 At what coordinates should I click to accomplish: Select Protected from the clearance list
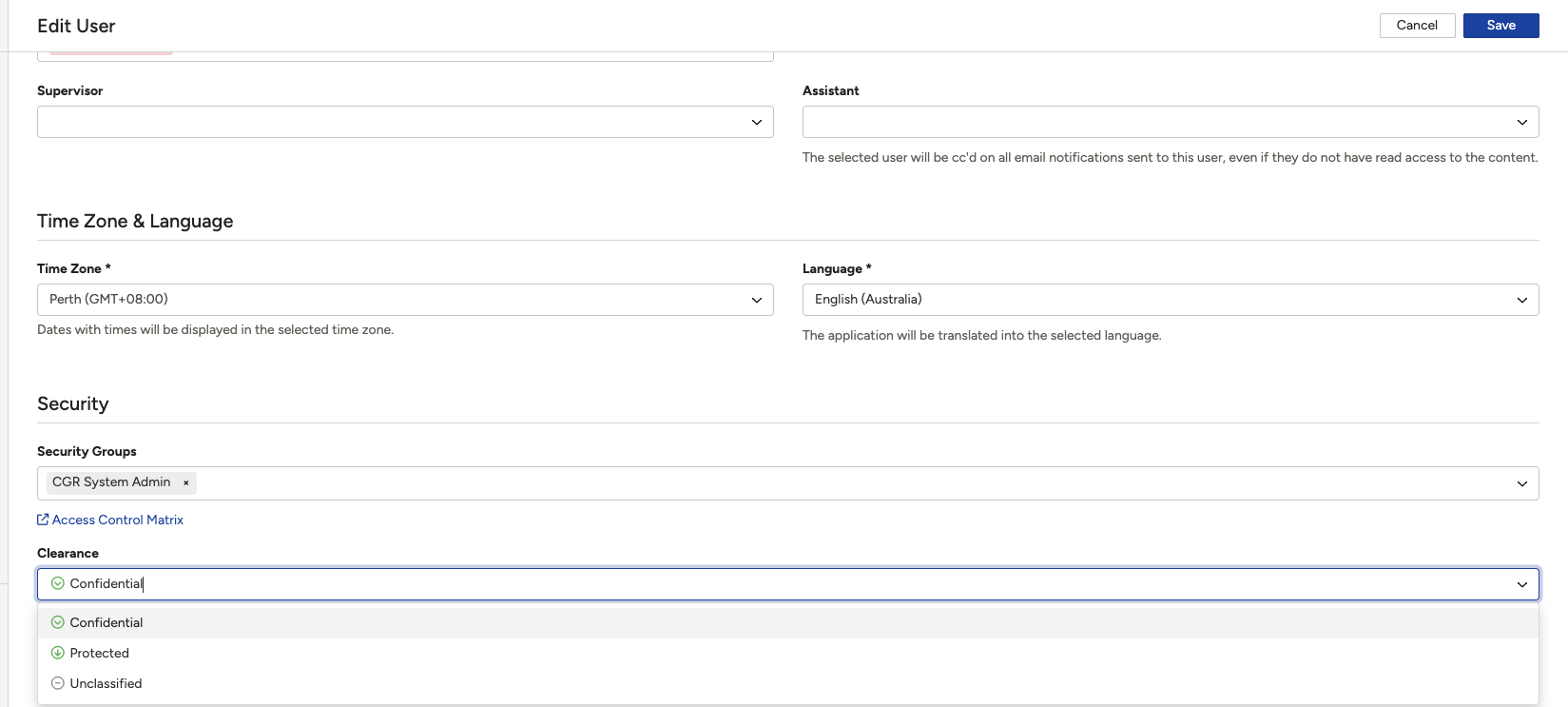[x=788, y=653]
